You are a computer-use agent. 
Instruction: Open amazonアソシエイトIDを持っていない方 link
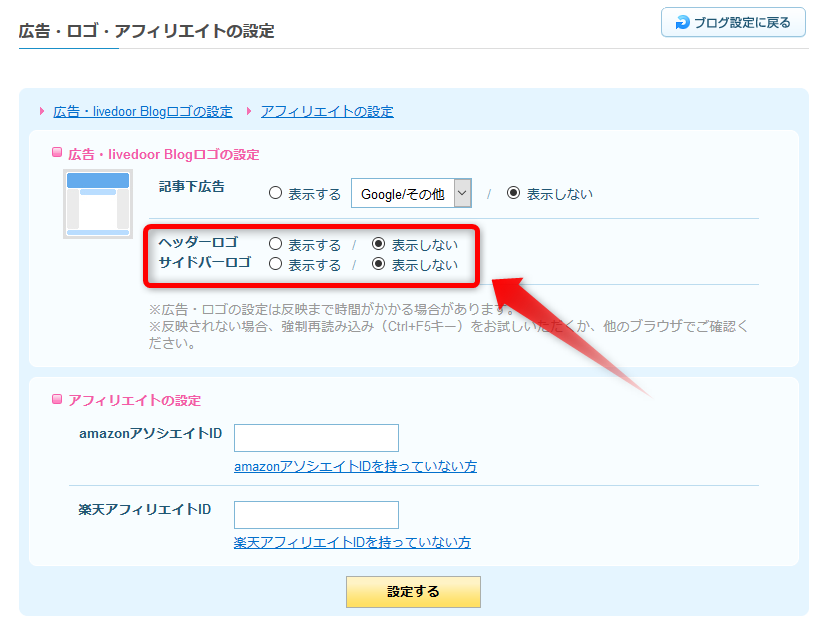tap(355, 467)
